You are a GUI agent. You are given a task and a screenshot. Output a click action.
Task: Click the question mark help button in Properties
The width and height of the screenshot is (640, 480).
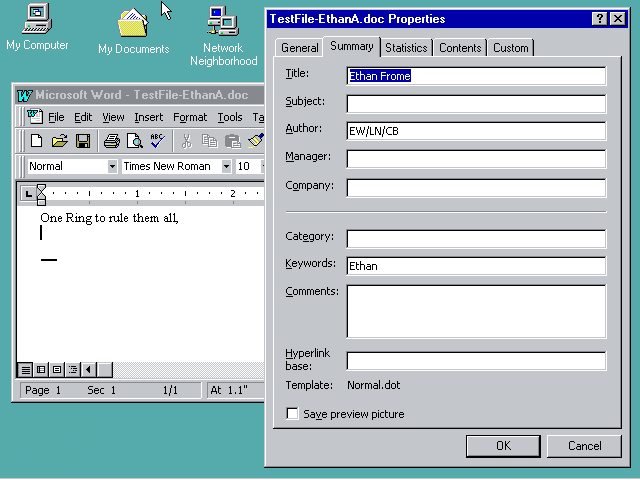599,19
